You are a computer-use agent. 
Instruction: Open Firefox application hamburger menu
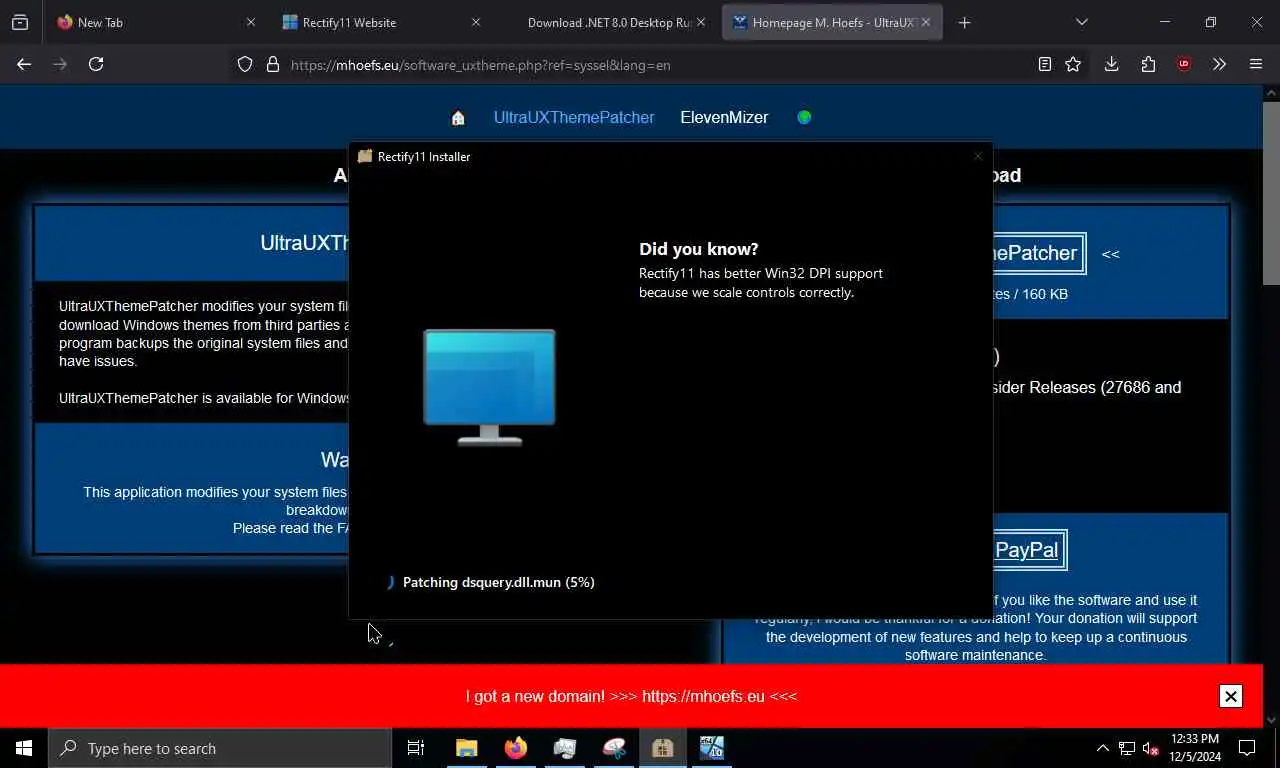click(x=1256, y=64)
